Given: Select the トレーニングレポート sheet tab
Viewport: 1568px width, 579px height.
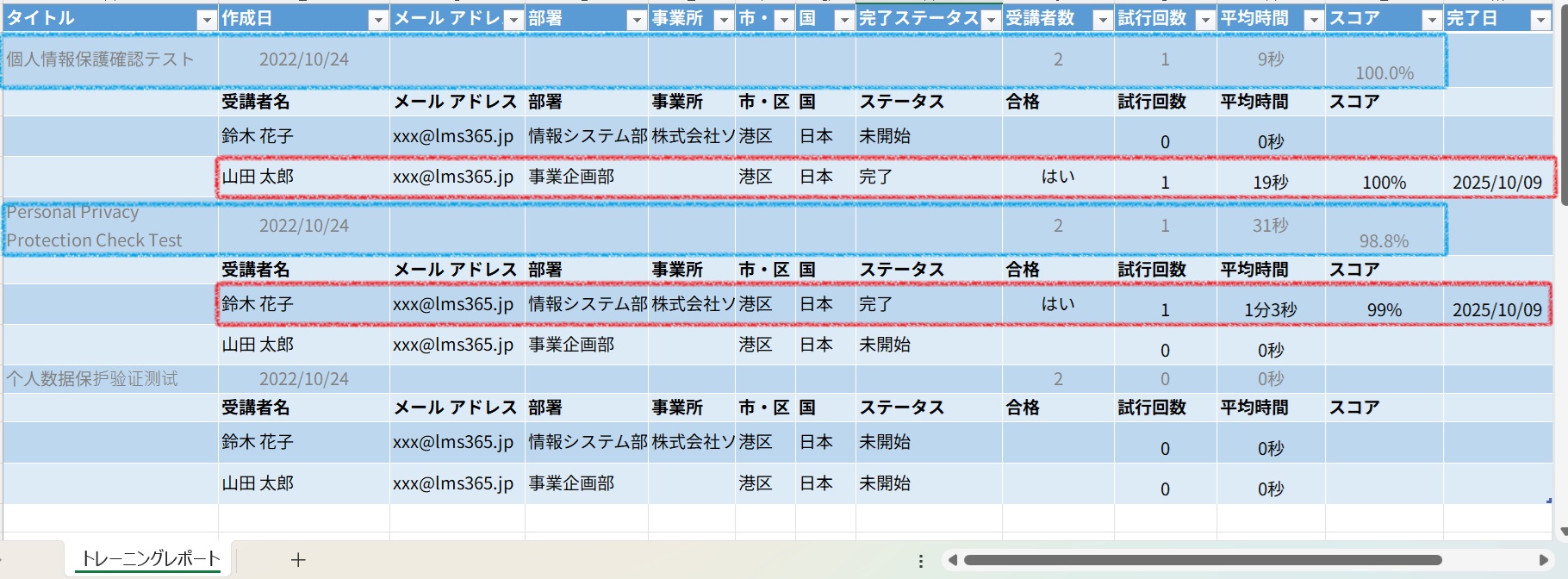Looking at the screenshot, I should tap(151, 559).
